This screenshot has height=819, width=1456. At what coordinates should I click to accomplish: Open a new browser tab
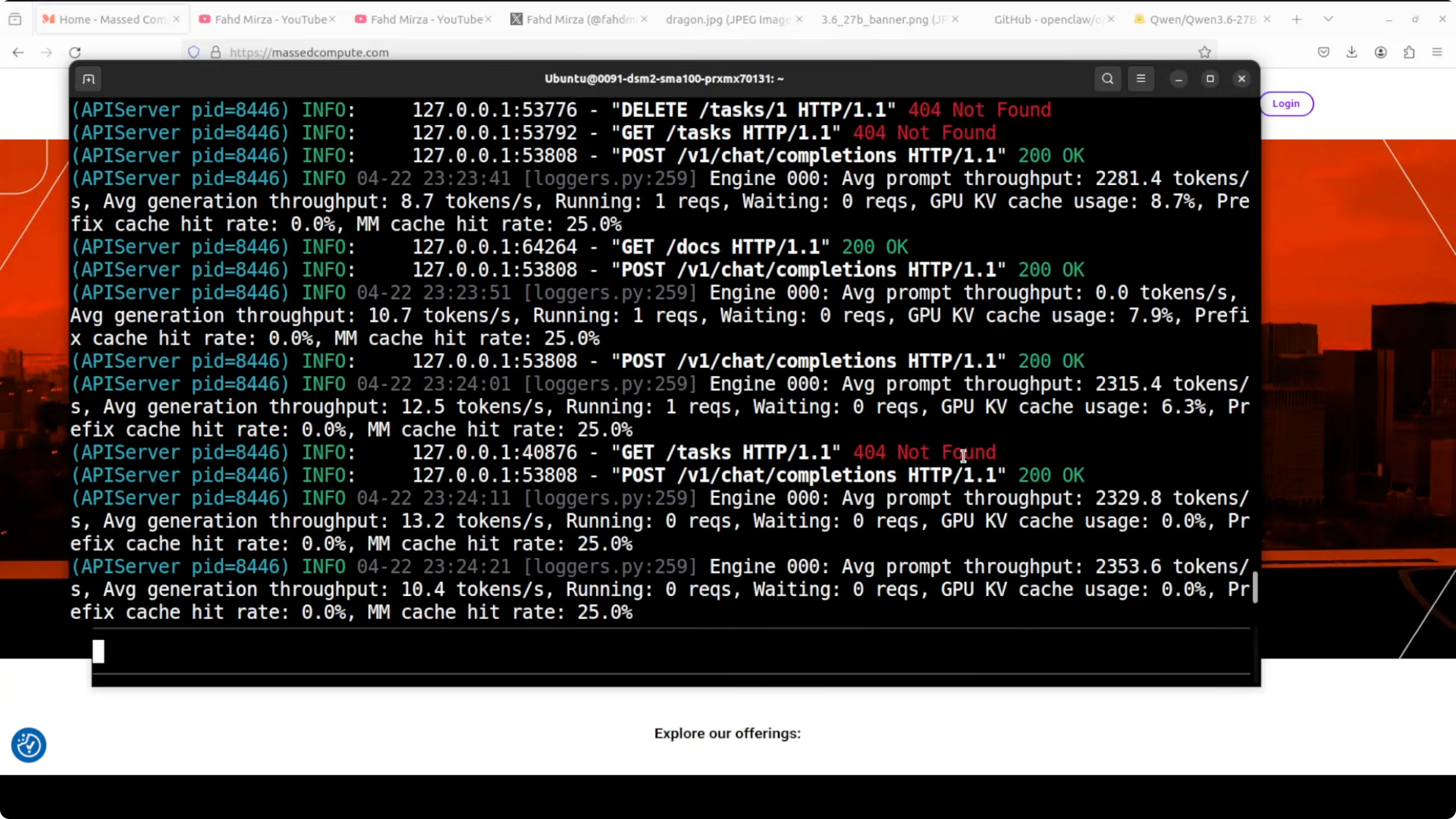(1297, 19)
